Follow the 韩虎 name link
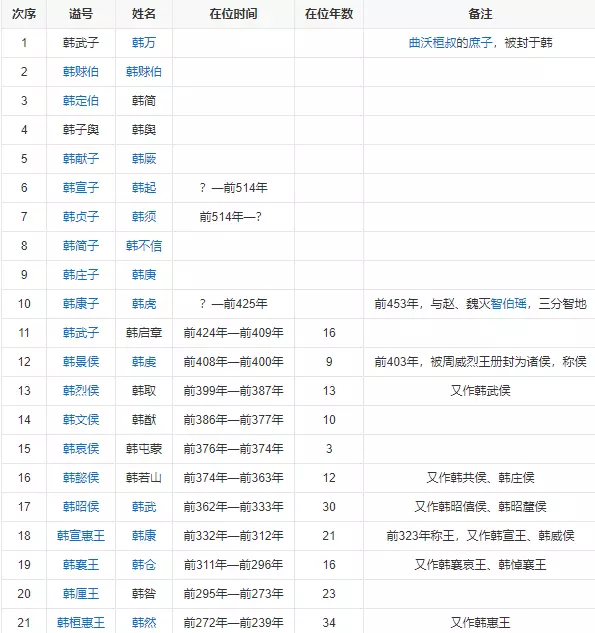The height and width of the screenshot is (633, 595). pyautogui.click(x=144, y=304)
